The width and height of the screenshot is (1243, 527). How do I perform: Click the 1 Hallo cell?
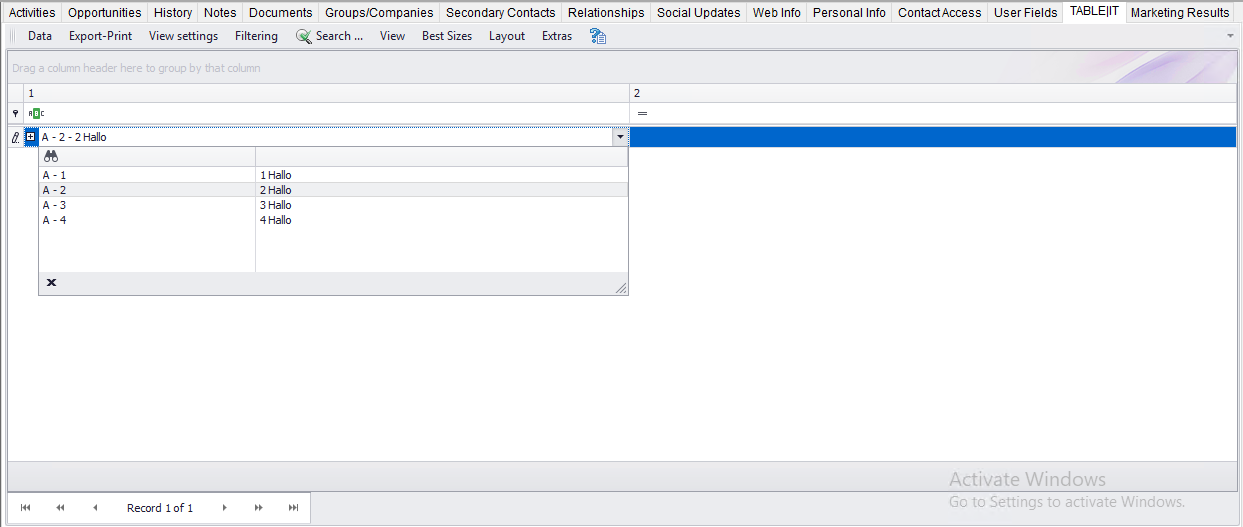[x=442, y=175]
